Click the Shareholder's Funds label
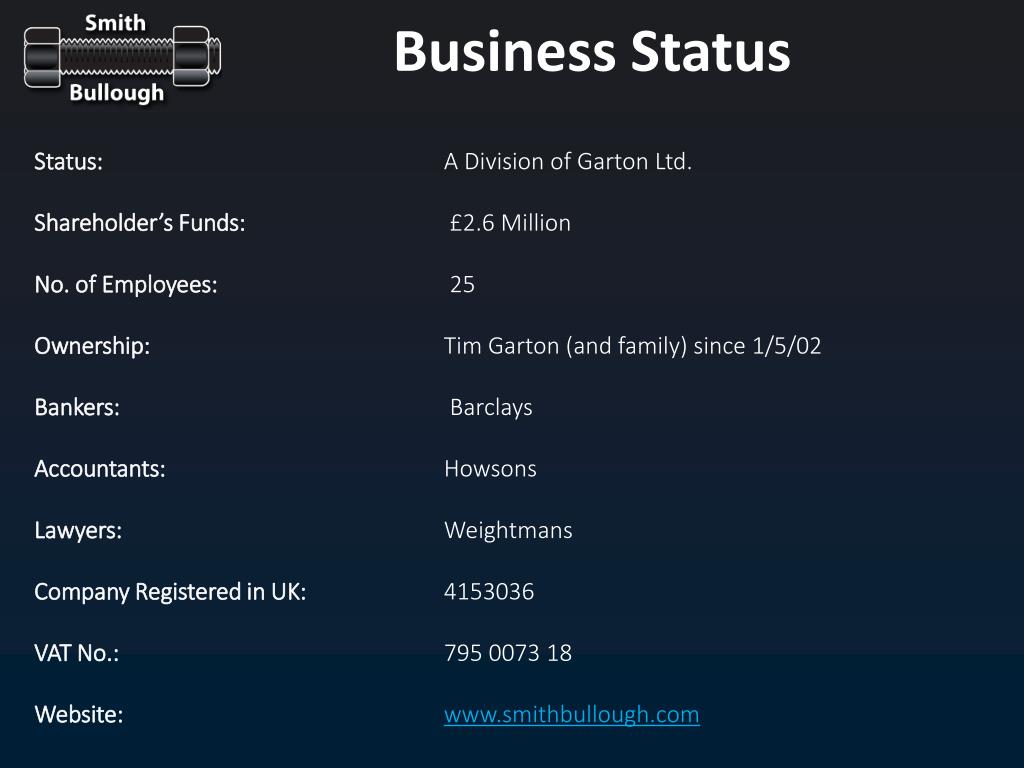1024x768 pixels. tap(140, 223)
